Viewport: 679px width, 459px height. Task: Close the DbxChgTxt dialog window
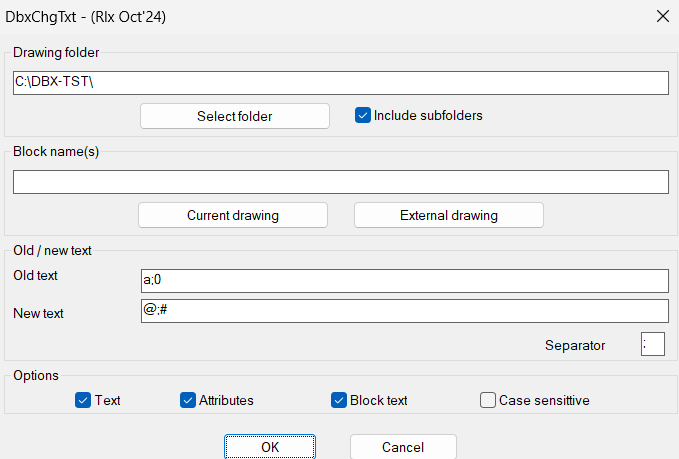click(662, 16)
